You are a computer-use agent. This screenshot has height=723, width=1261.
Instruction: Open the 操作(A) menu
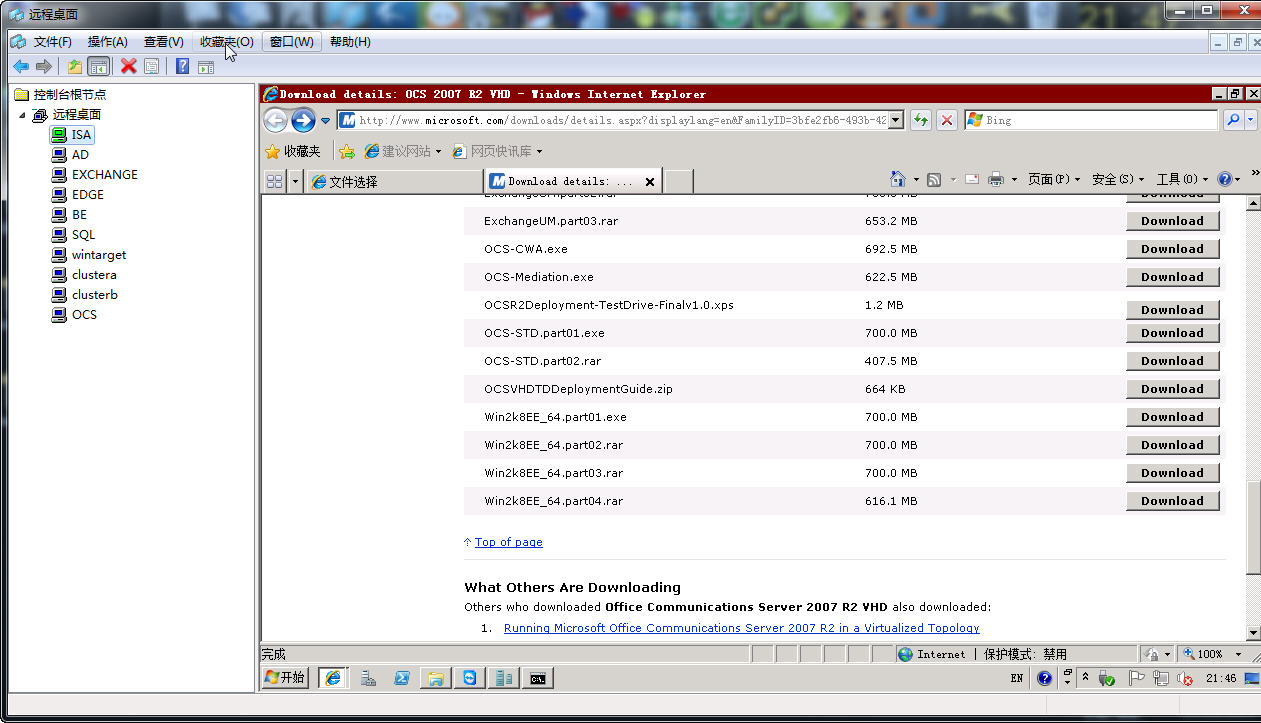(x=107, y=42)
